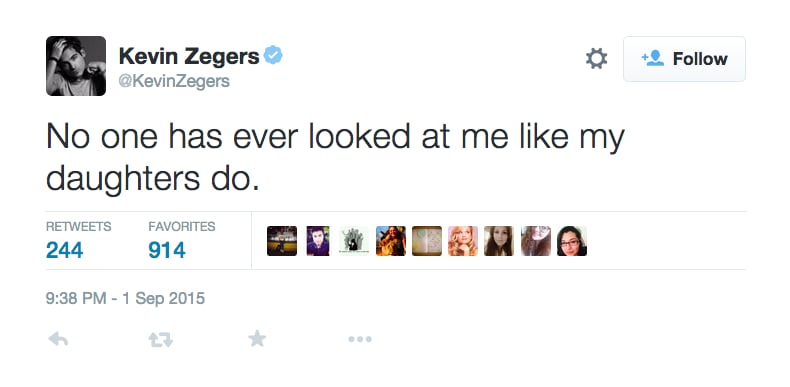Open the gear settings menu on the tweet
The image size is (790, 387).
[597, 59]
